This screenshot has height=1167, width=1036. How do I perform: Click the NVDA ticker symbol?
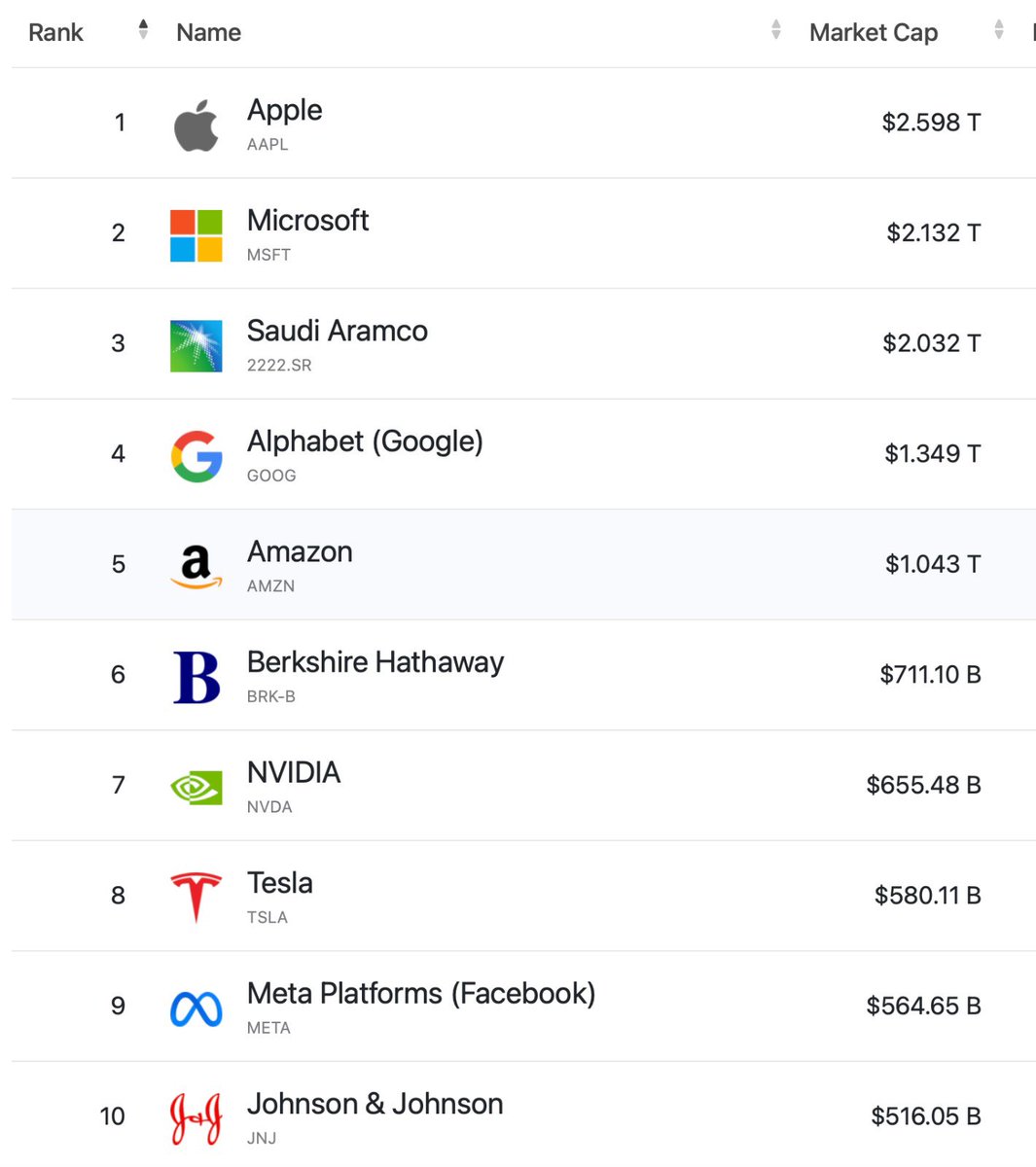point(269,807)
